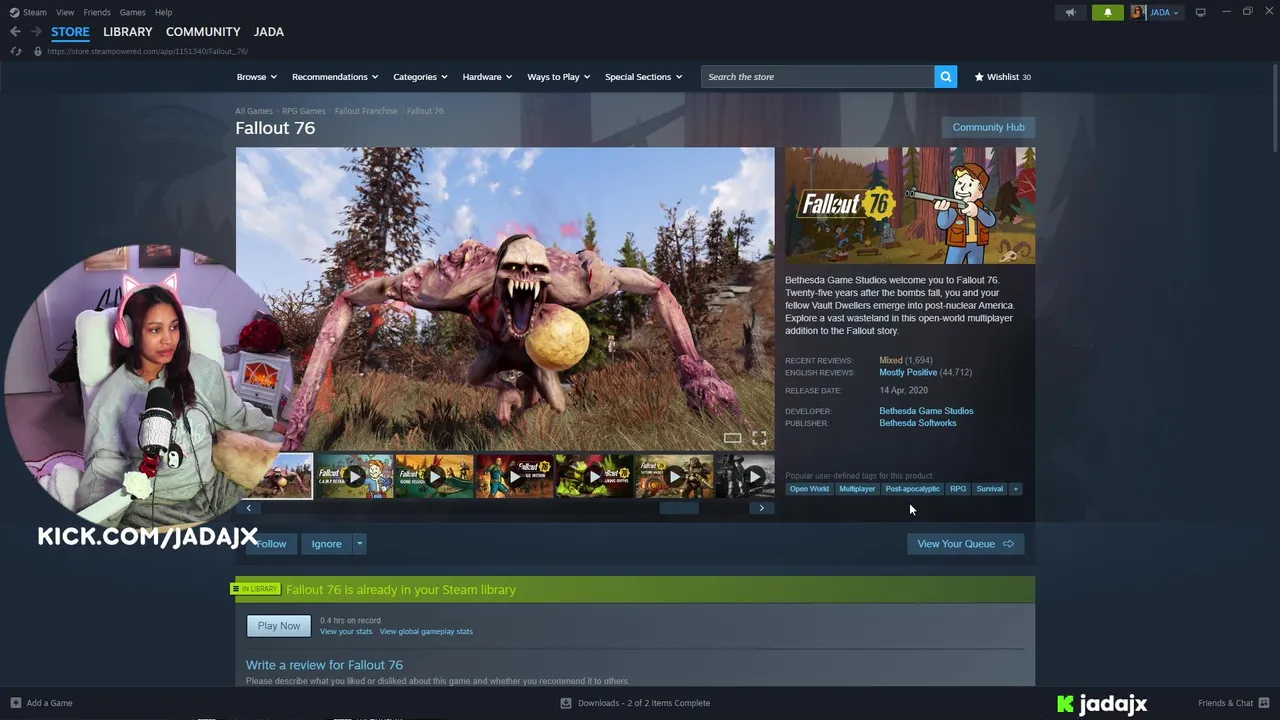Click Downloads 2 of 2 Items Complete
The width and height of the screenshot is (1280, 720).
pyautogui.click(x=644, y=703)
